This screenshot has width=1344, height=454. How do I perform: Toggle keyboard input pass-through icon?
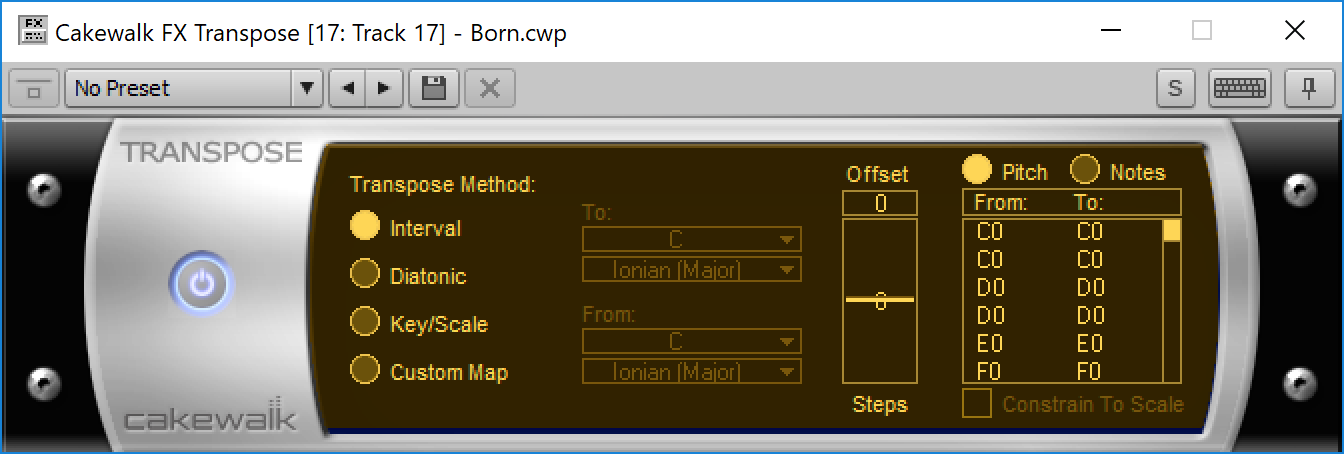tap(1239, 88)
